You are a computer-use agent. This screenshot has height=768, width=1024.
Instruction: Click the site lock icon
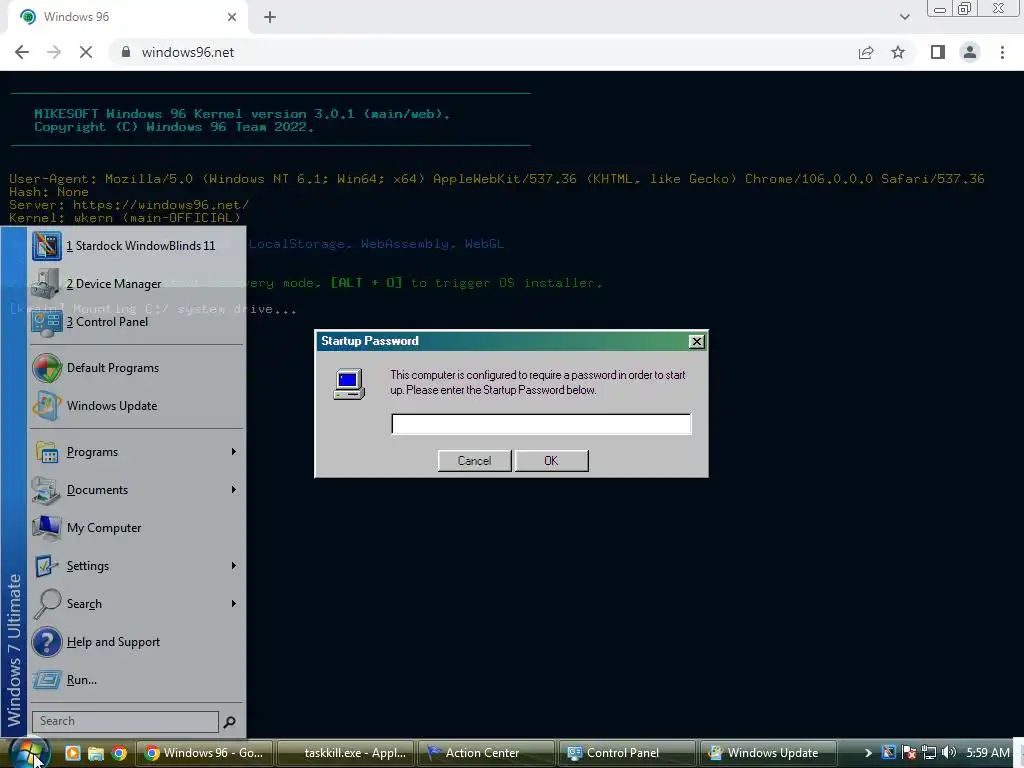[x=126, y=52]
